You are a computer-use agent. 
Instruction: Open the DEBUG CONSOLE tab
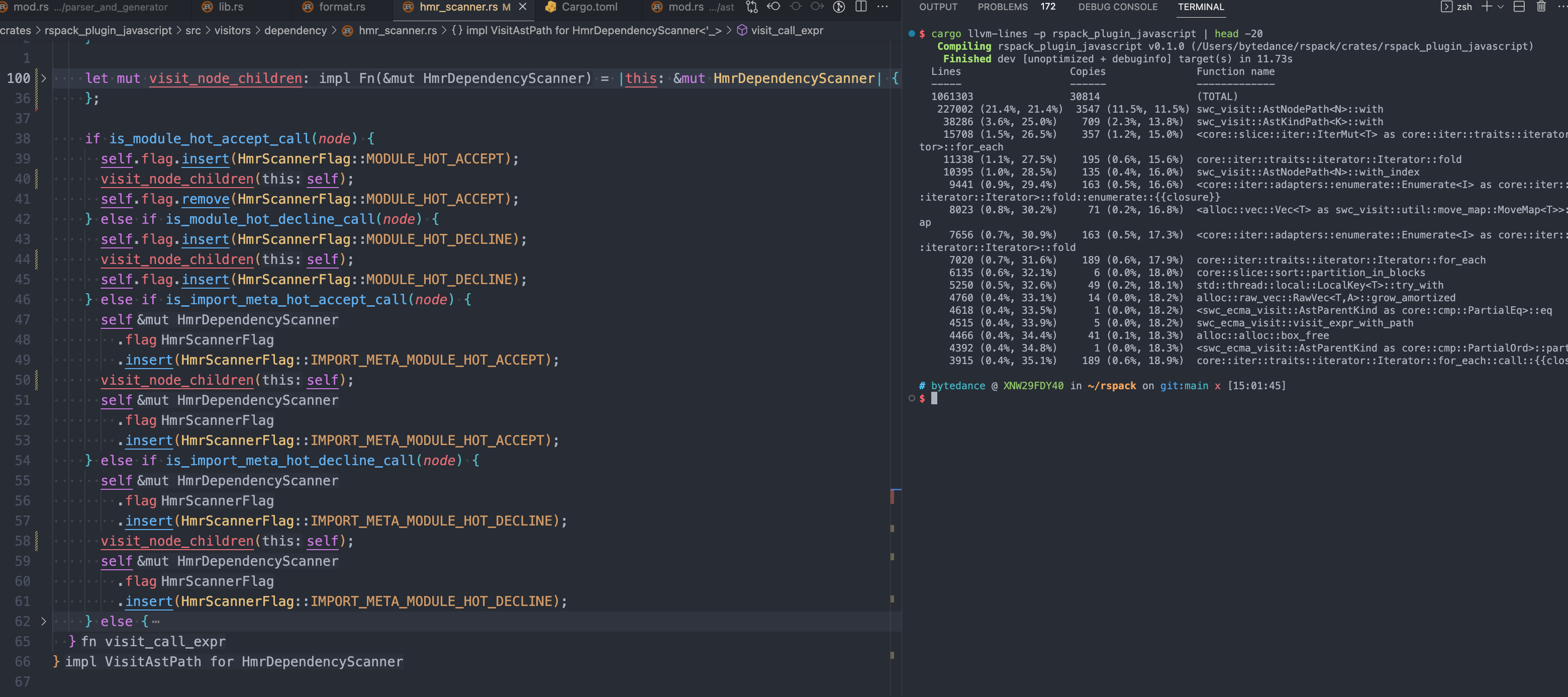1118,8
